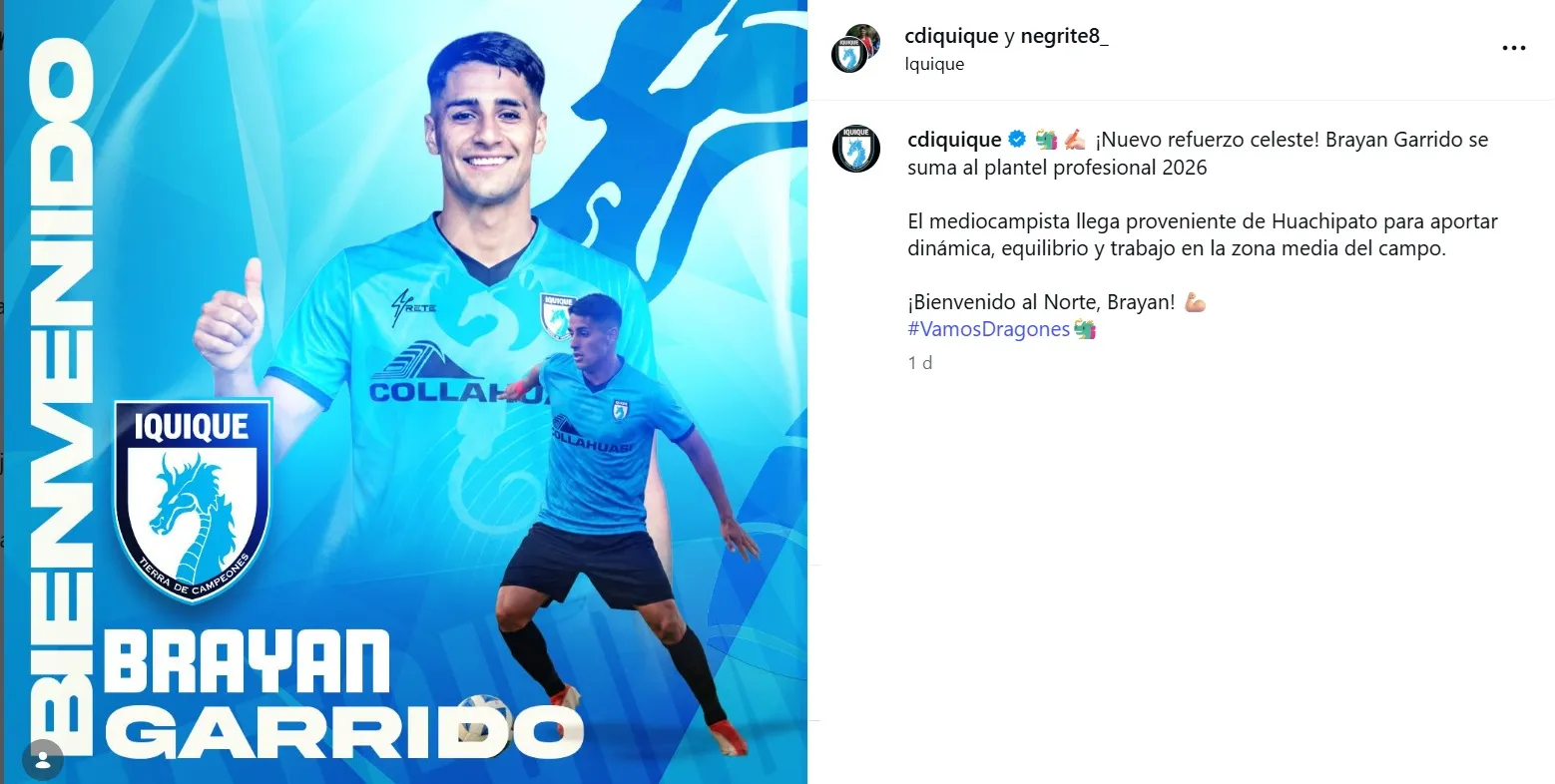Viewport: 1555px width, 784px height.
Task: Open the Iquique location link
Action: [934, 64]
